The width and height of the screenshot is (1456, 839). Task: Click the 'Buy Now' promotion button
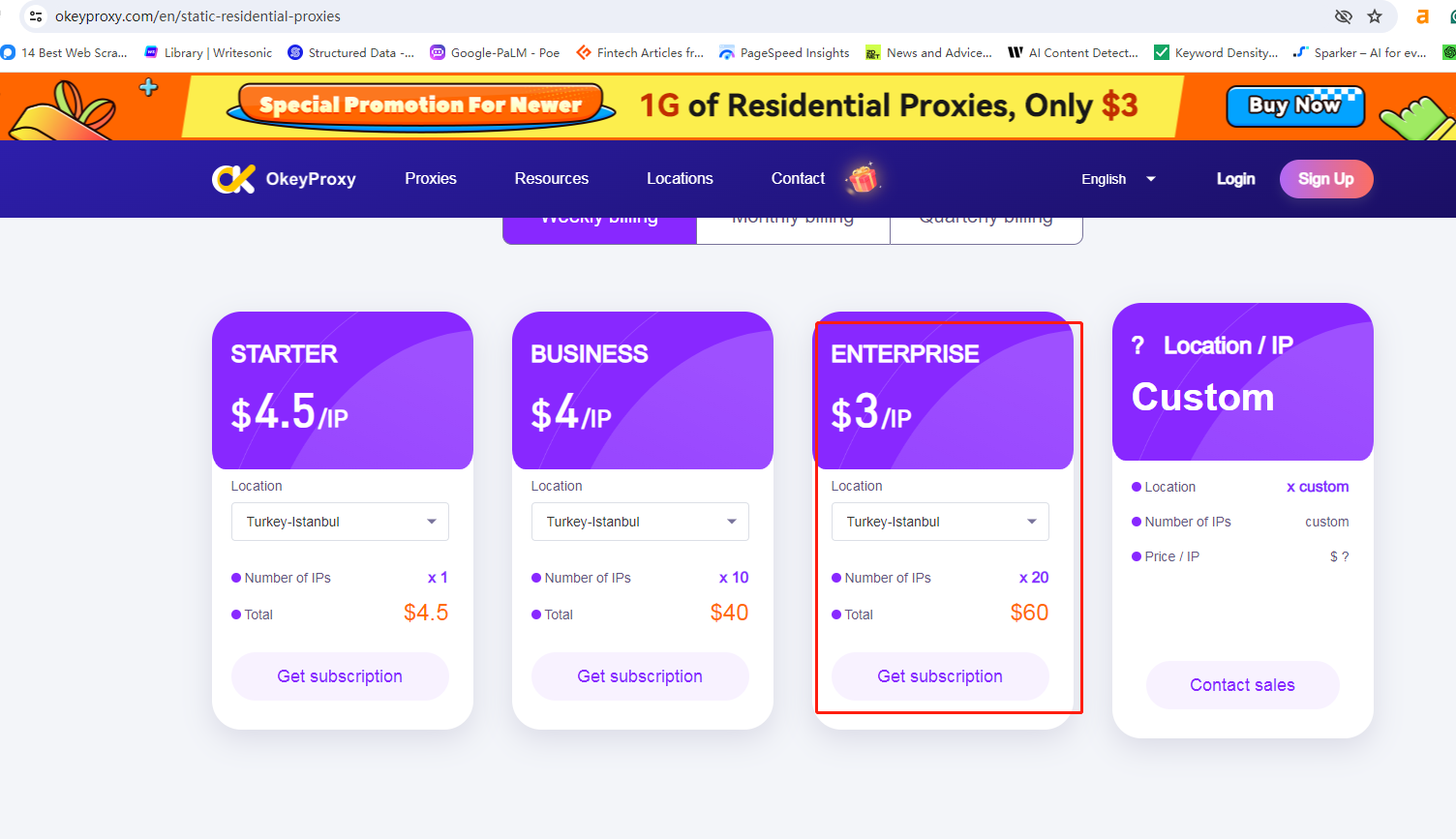point(1295,106)
